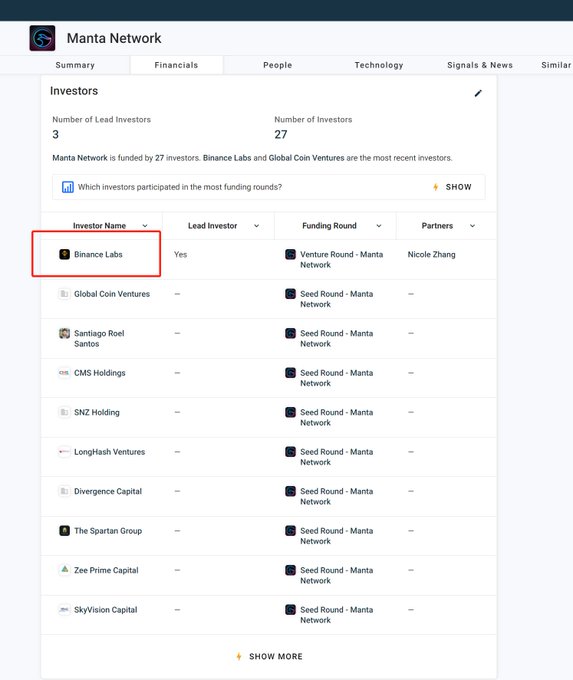Viewport: 573px width, 680px height.
Task: Open the Partners column dropdown chevron
Action: pos(472,226)
